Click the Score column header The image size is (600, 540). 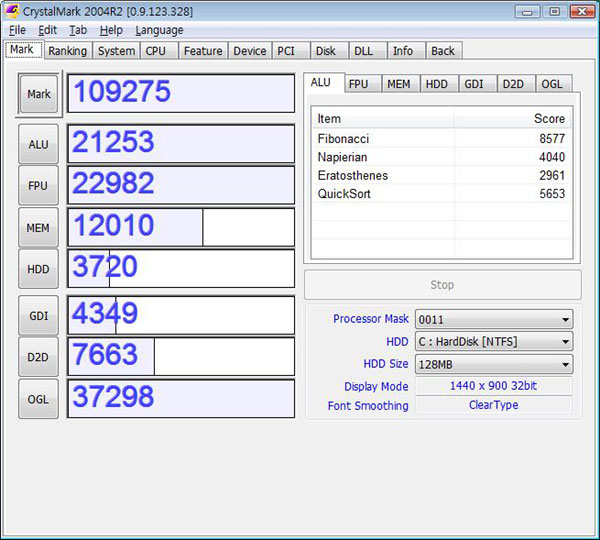[513, 118]
